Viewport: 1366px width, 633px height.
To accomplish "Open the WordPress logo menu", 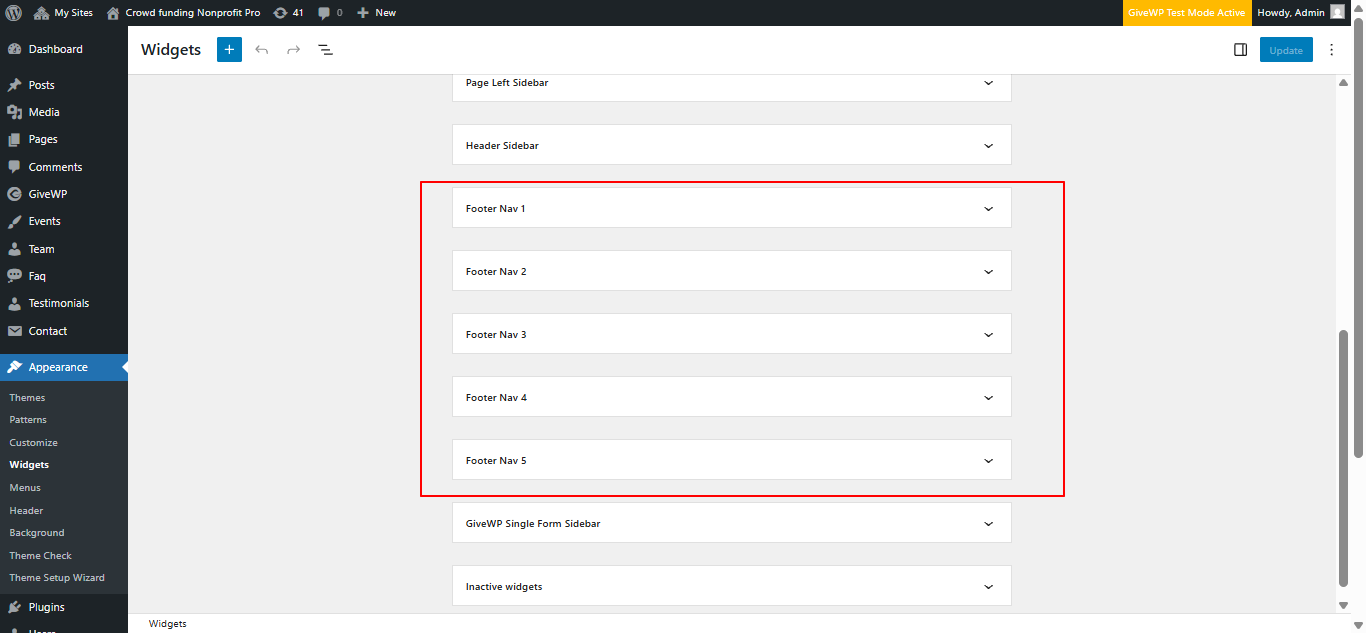I will tap(13, 12).
